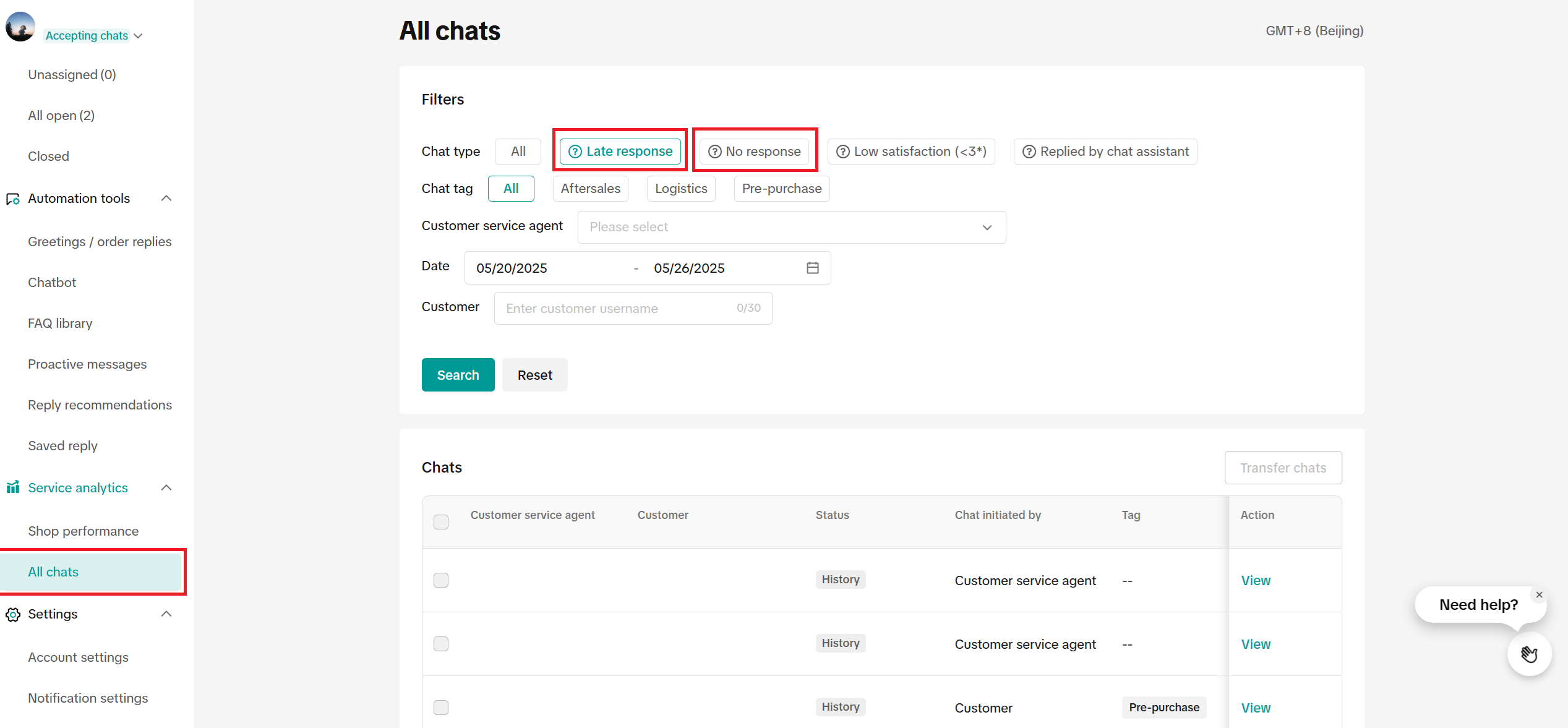Open Shop performance in sidebar
Screen dimensions: 1568x728
tap(83, 531)
